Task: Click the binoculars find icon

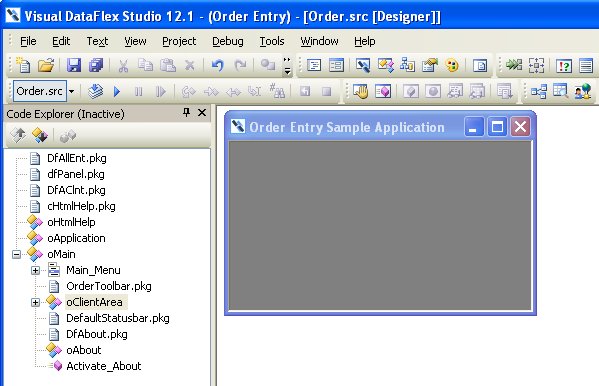Action: [277, 91]
